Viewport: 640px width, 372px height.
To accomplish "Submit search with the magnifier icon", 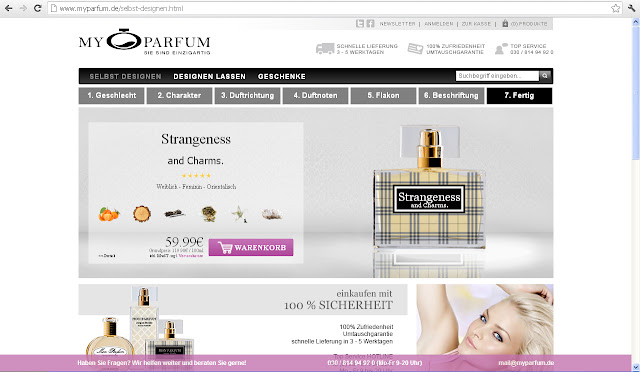I will click(x=545, y=76).
